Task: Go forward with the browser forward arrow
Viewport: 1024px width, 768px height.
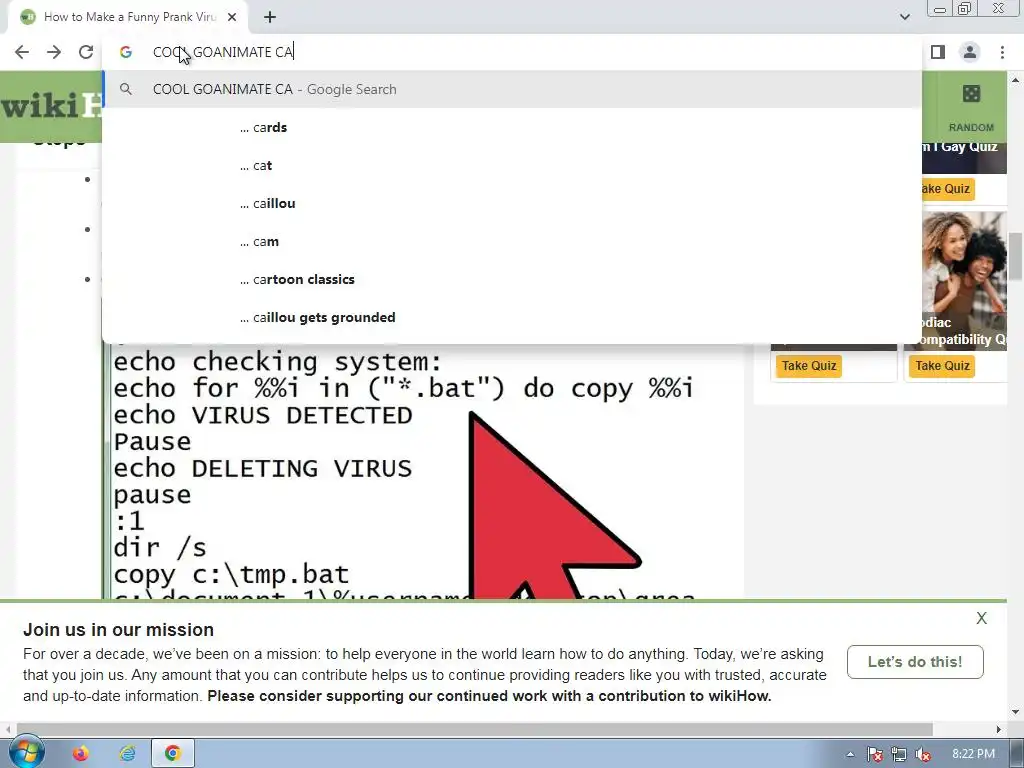Action: tap(54, 52)
